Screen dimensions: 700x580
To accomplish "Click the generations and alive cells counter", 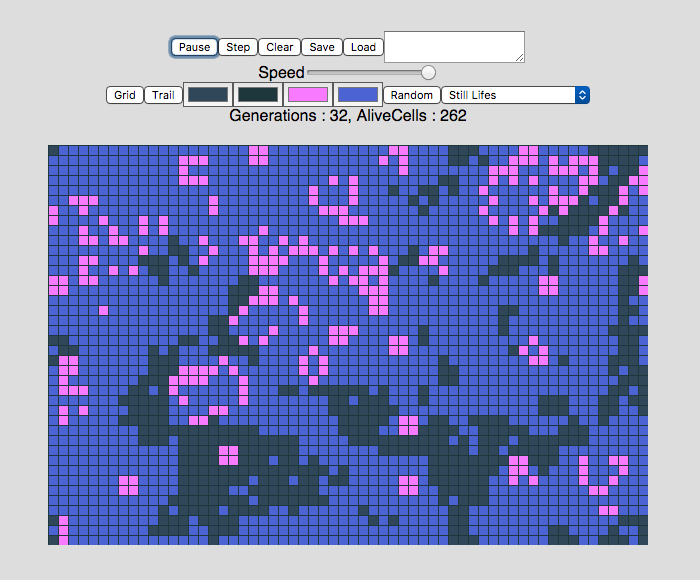I will point(348,116).
